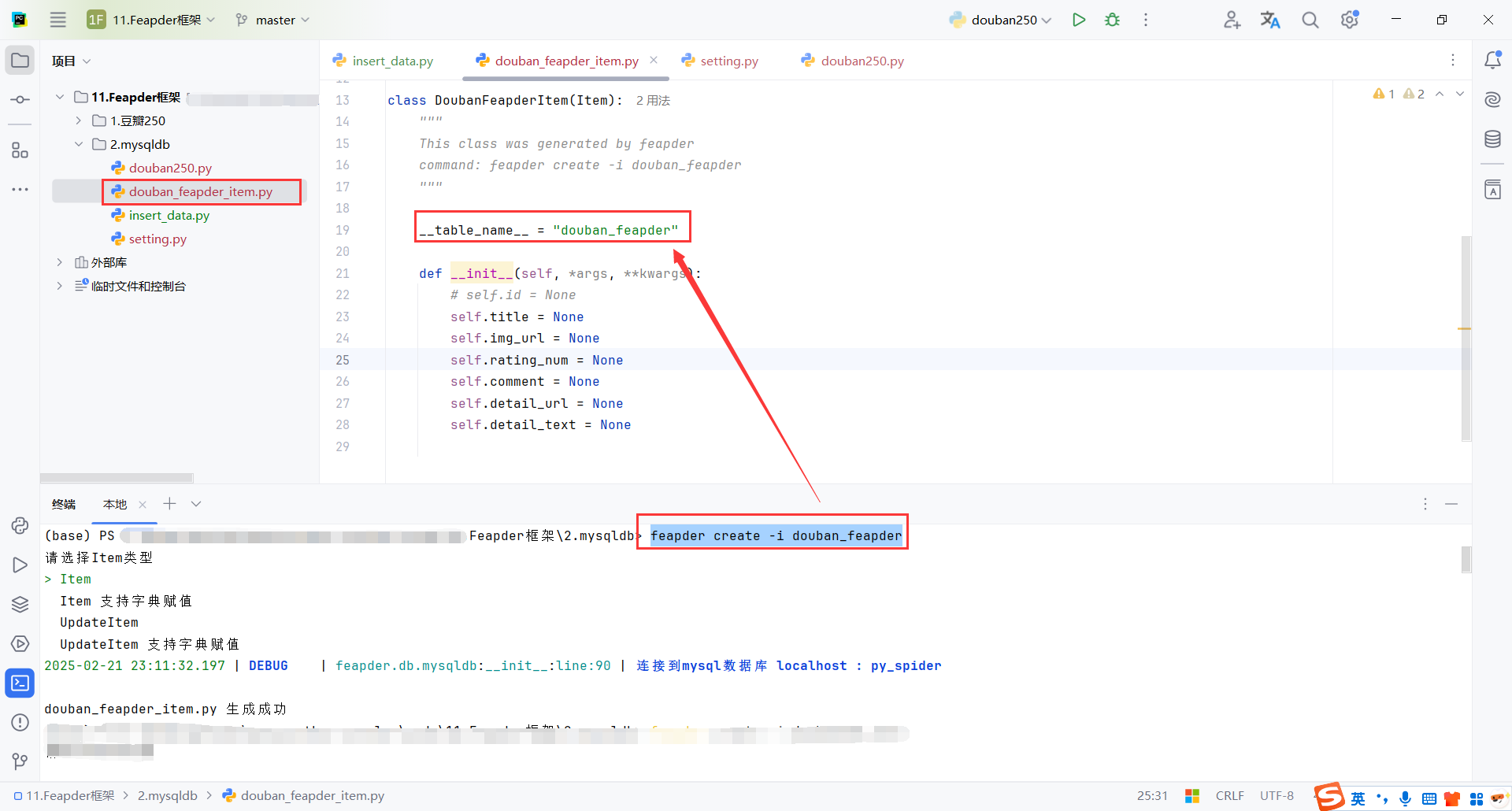Open the Python Console tool window
This screenshot has width=1512, height=811.
pos(20,525)
